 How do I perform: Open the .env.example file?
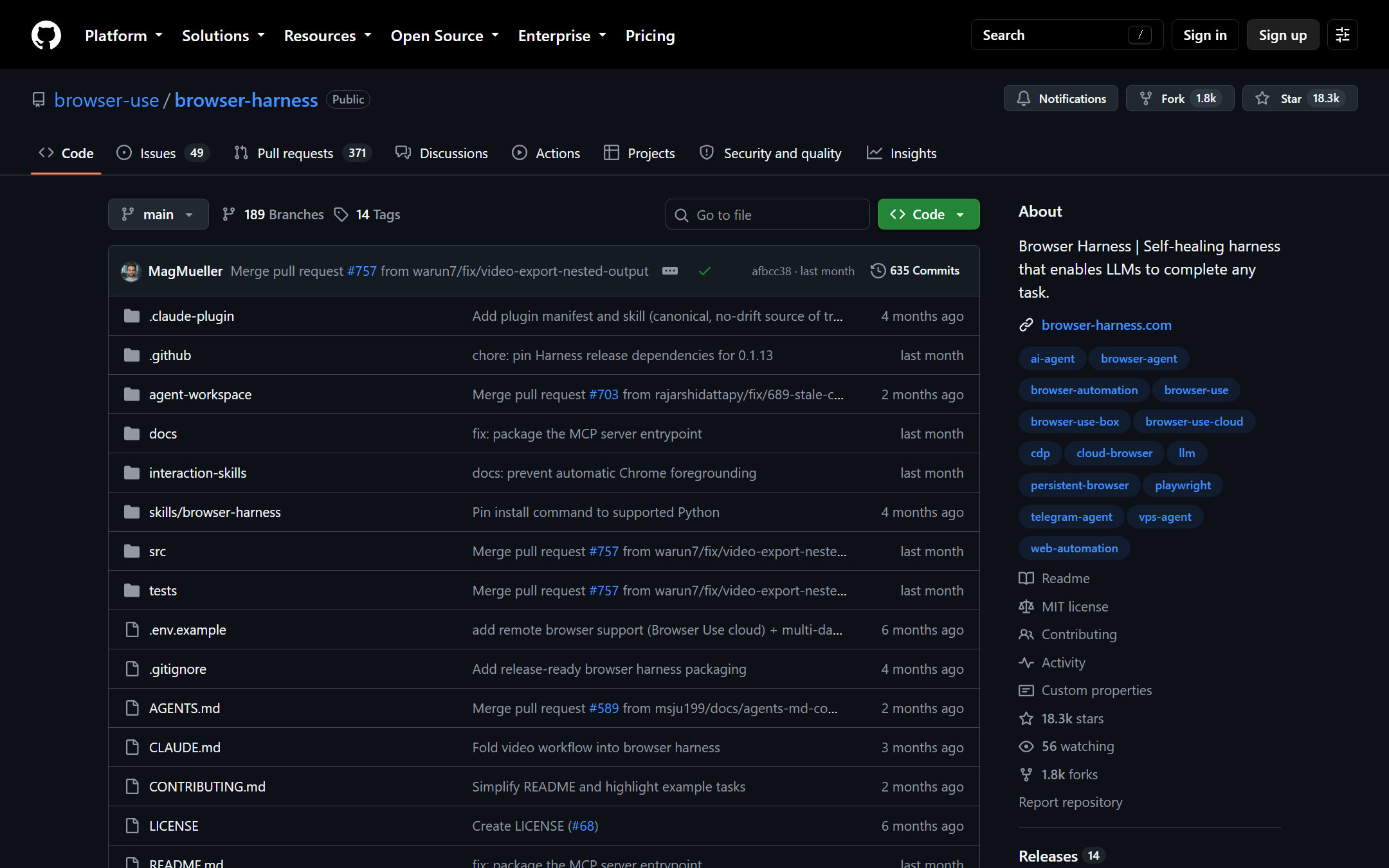click(187, 630)
